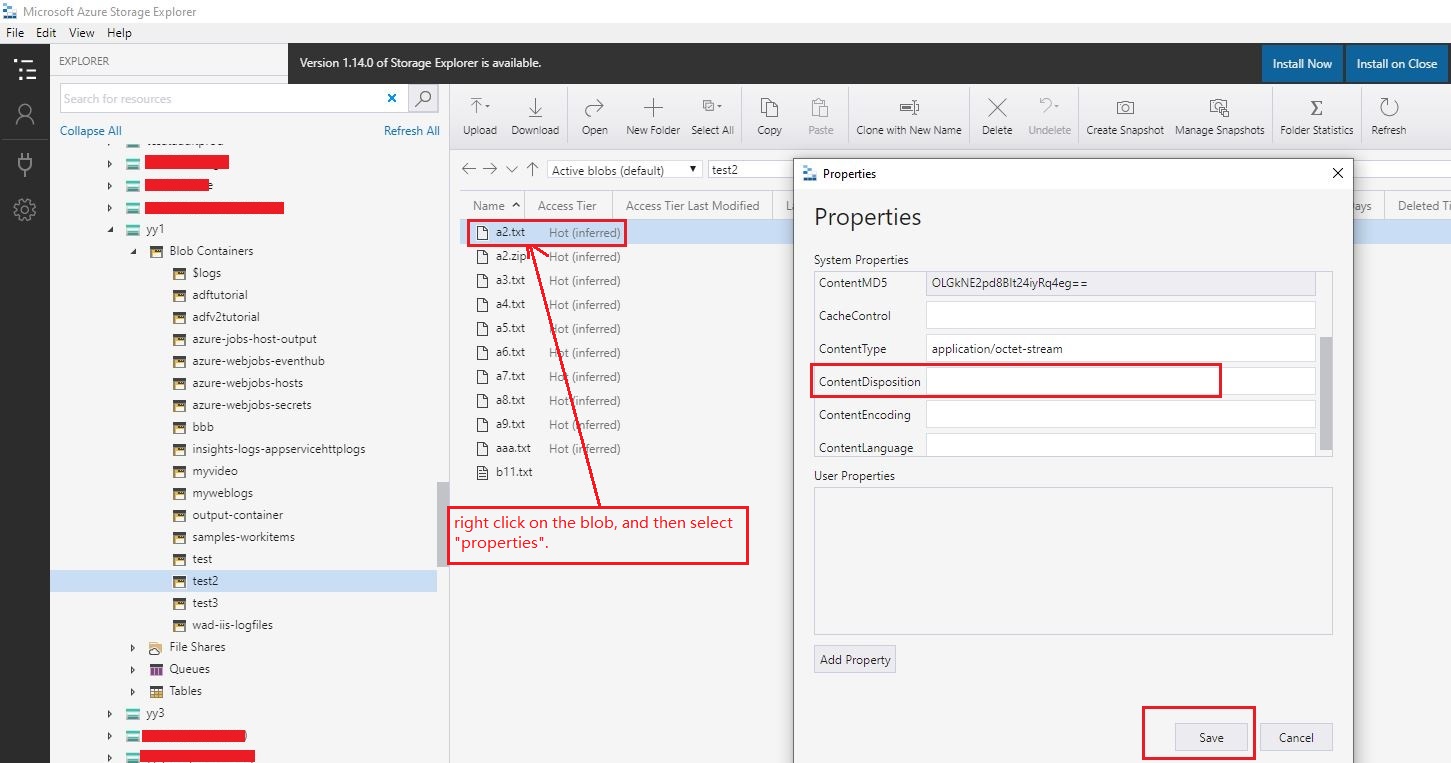Clear the resource search box
This screenshot has height=763, width=1451.
[x=392, y=98]
